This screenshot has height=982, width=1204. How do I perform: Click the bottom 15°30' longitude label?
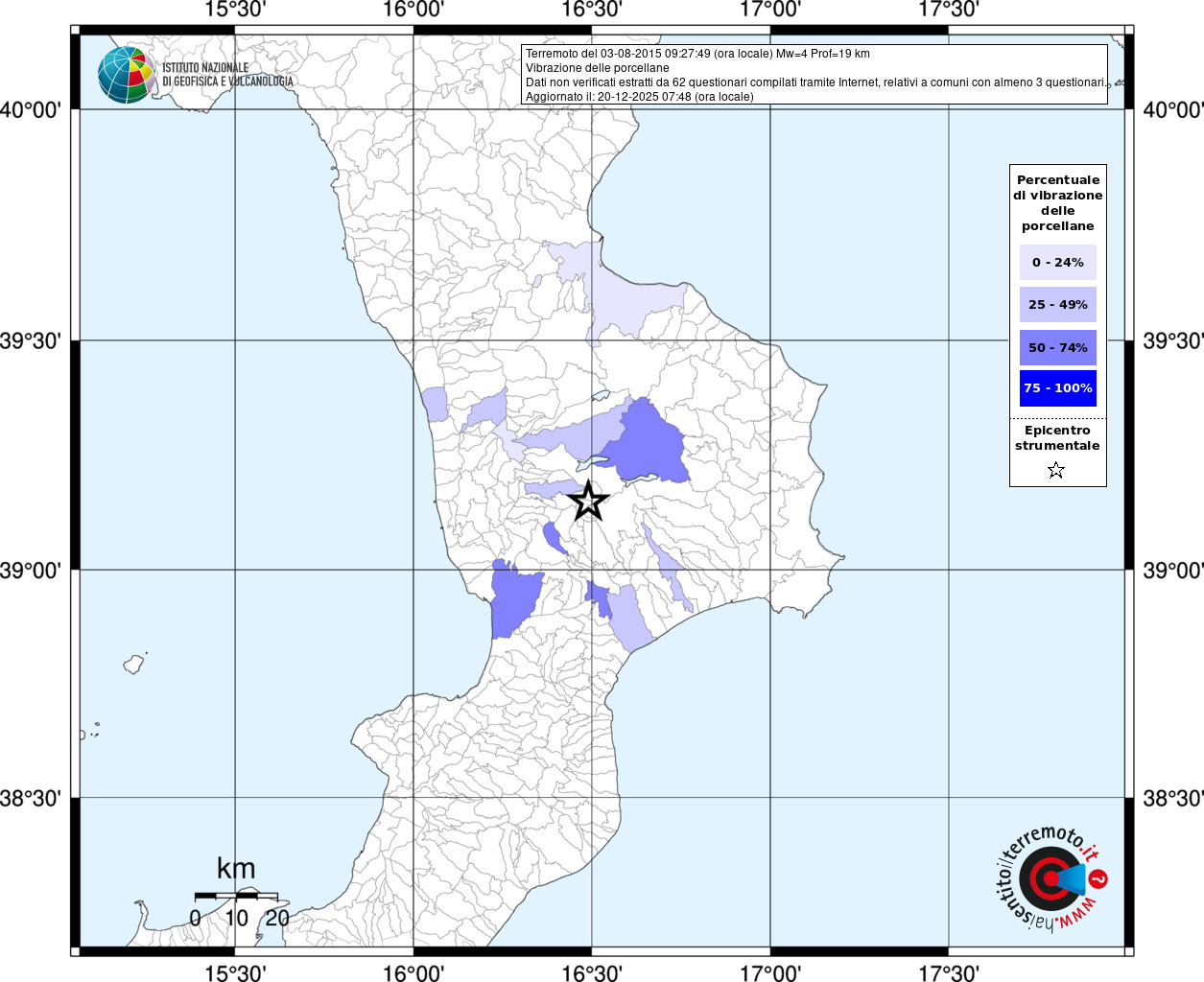235,972
